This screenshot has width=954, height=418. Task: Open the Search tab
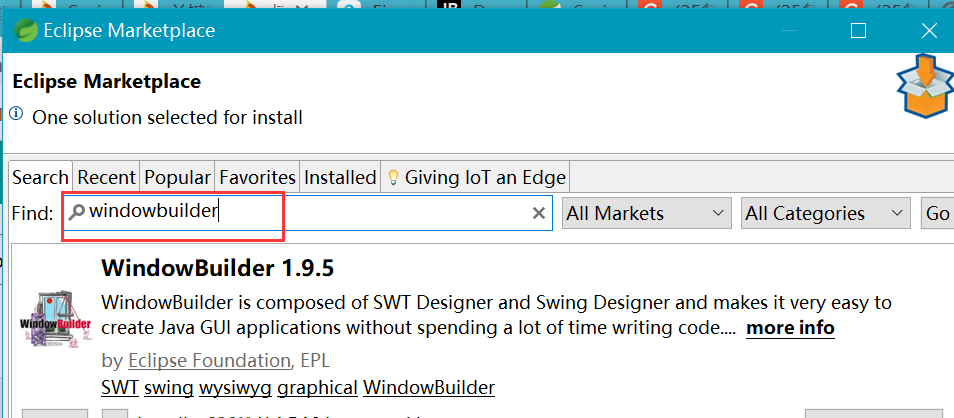(41, 178)
